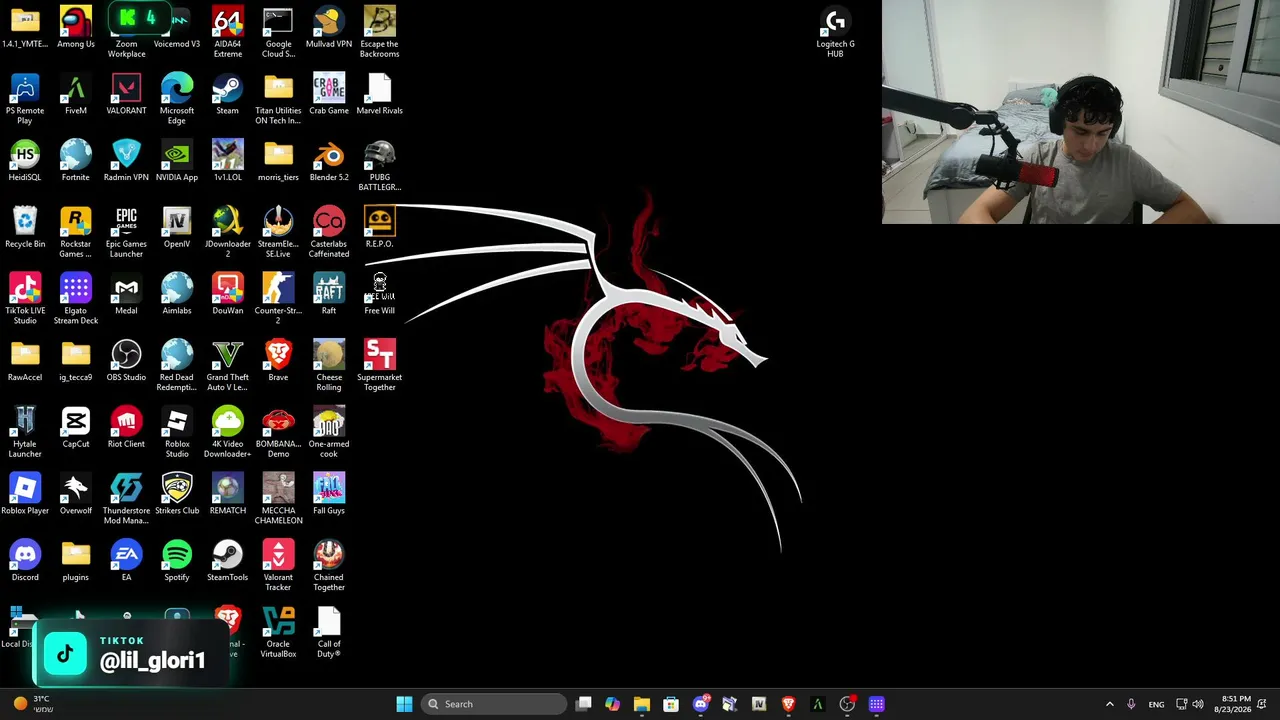Screen dimensions: 1280x720
Task: Switch the ENG input language
Action: (x=1156, y=704)
